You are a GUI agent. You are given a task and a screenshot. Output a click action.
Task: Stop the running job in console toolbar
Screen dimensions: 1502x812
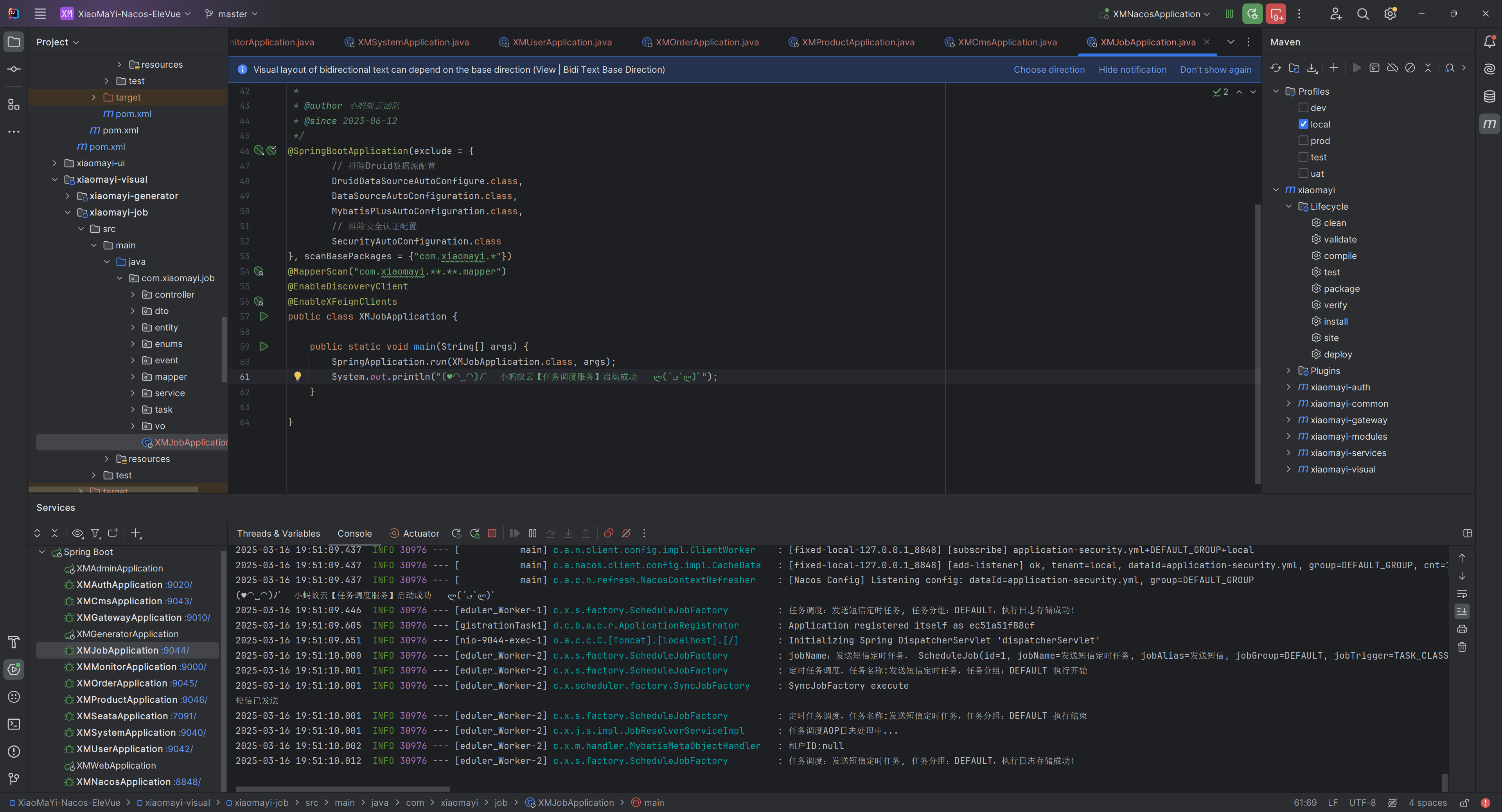coord(492,534)
